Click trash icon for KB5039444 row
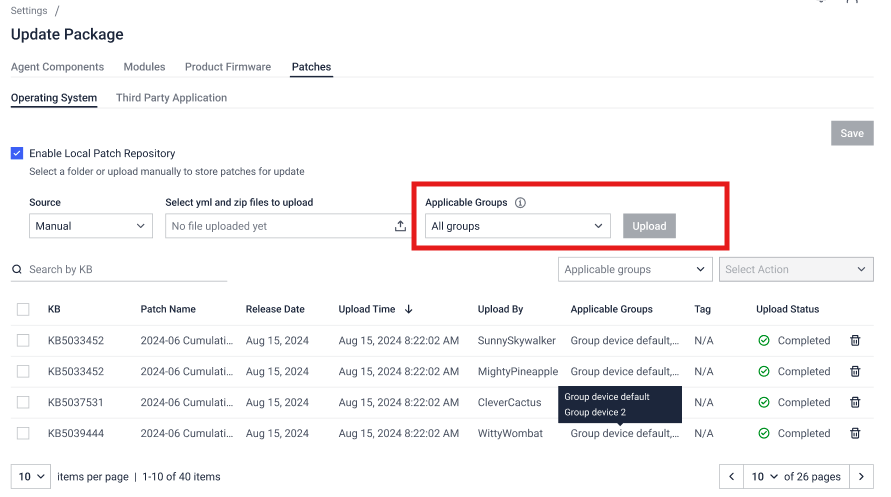Viewport: 891px width, 497px height. (855, 434)
